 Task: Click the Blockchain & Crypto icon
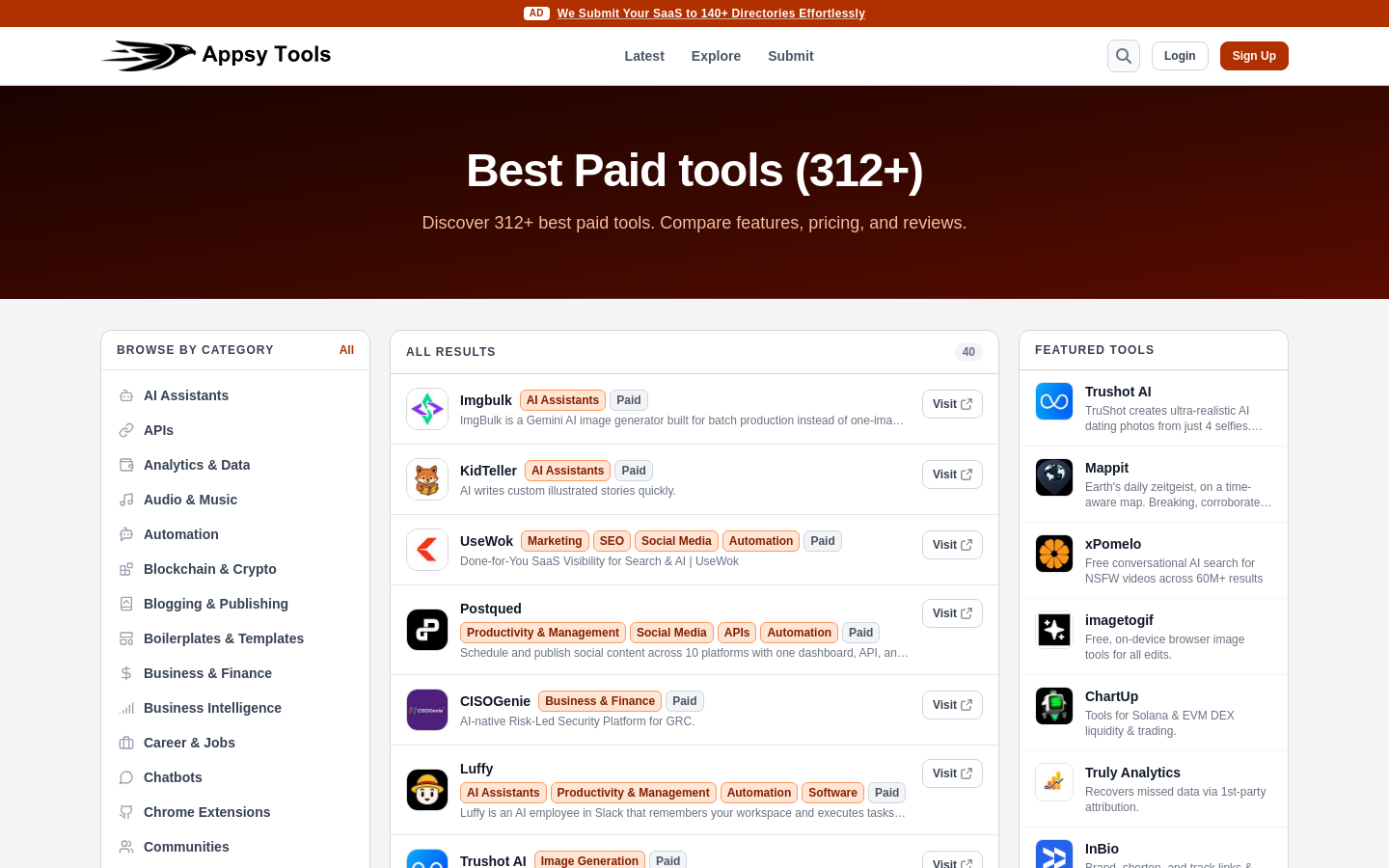pyautogui.click(x=126, y=569)
